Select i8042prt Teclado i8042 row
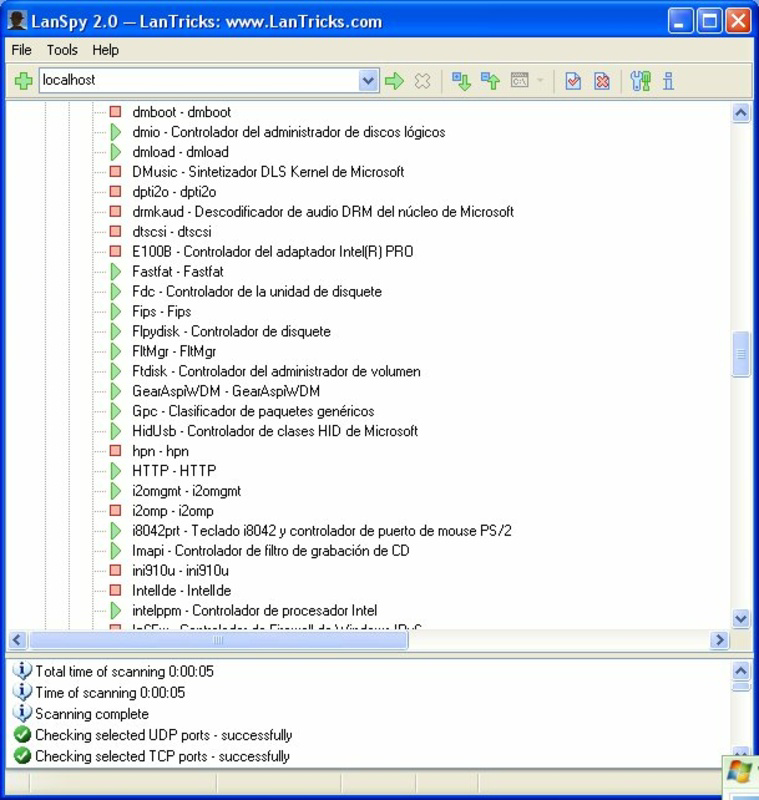 321,530
